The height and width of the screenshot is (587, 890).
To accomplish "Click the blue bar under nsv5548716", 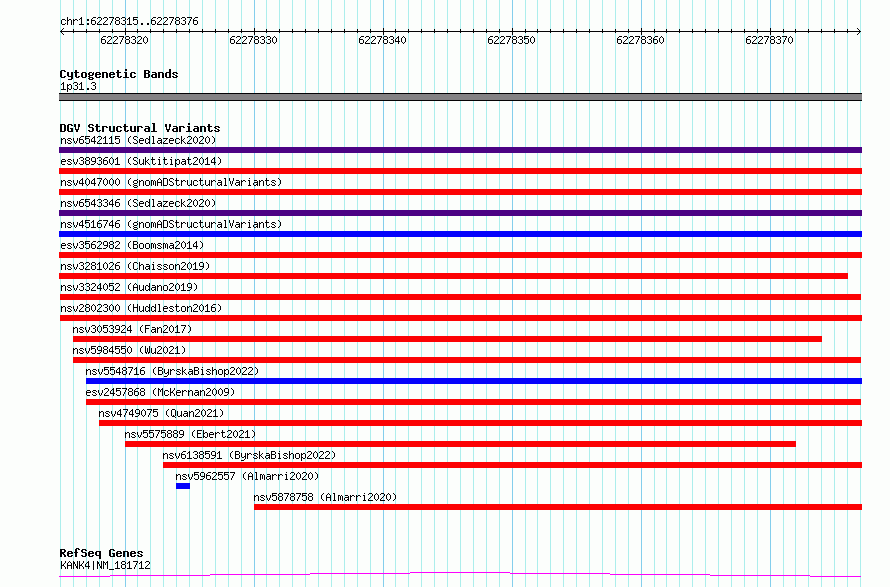I will click(474, 381).
